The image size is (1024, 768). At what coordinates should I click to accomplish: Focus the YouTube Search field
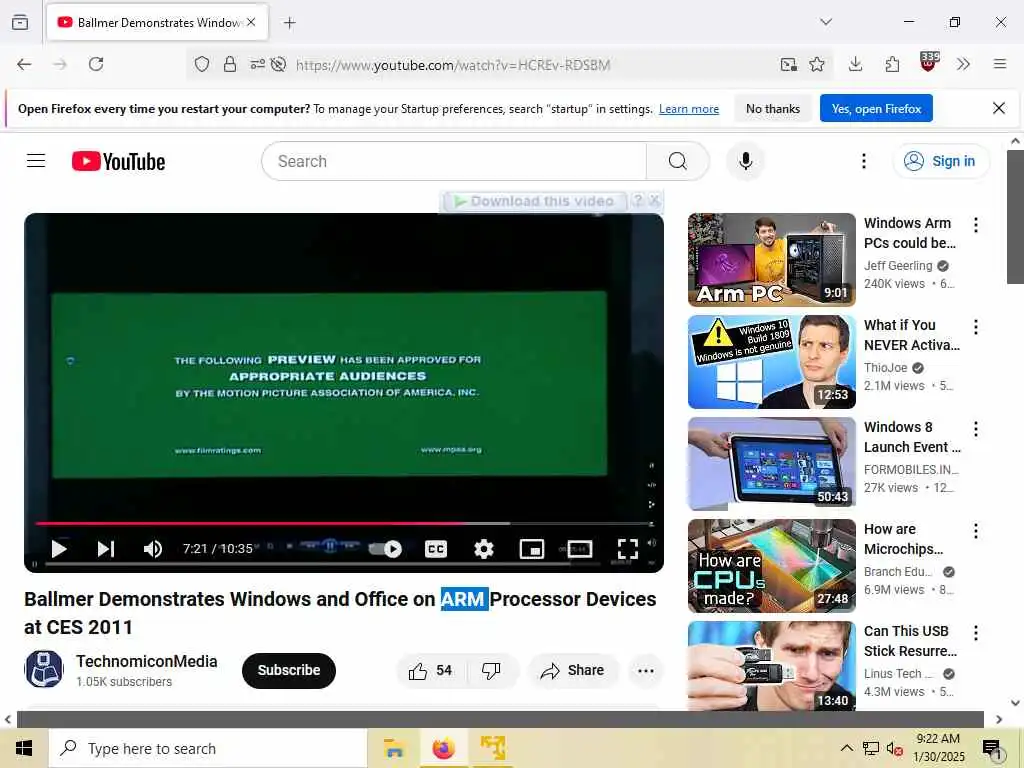point(454,161)
